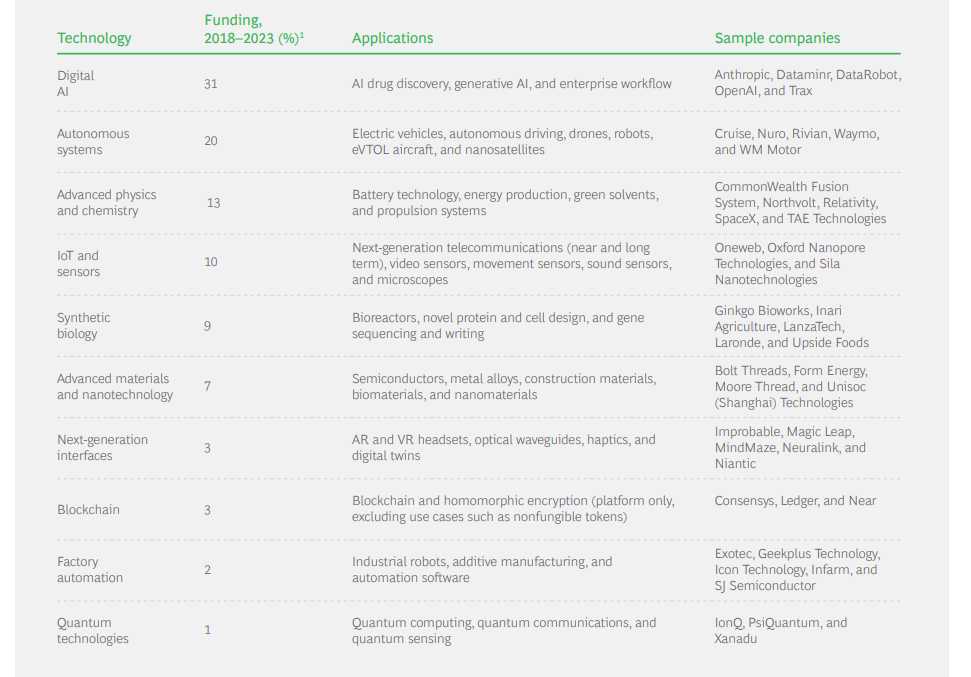Select the Quantum technologies row label
This screenshot has height=677, width=971.
[93, 631]
